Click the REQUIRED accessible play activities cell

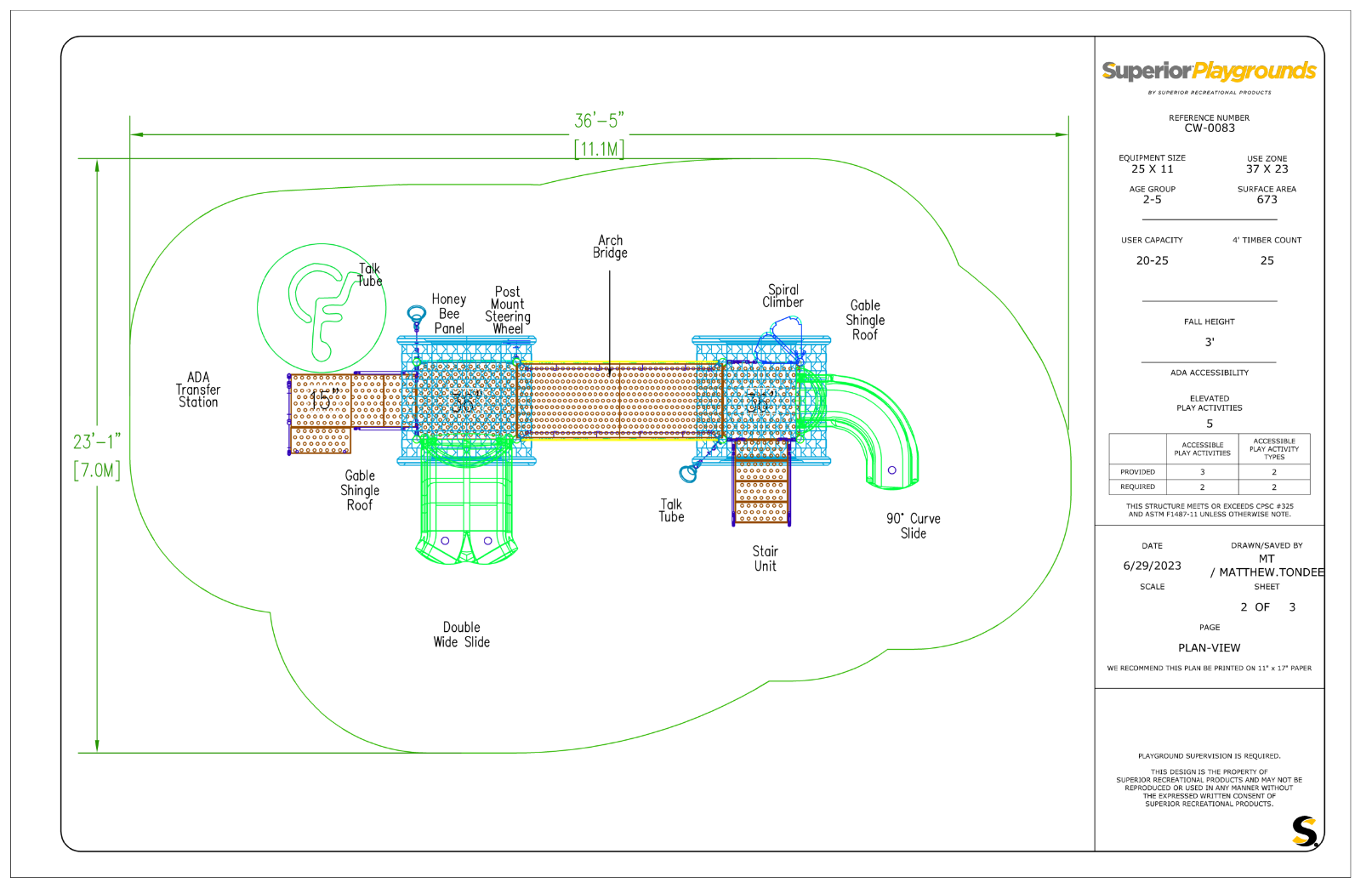pyautogui.click(x=1202, y=487)
